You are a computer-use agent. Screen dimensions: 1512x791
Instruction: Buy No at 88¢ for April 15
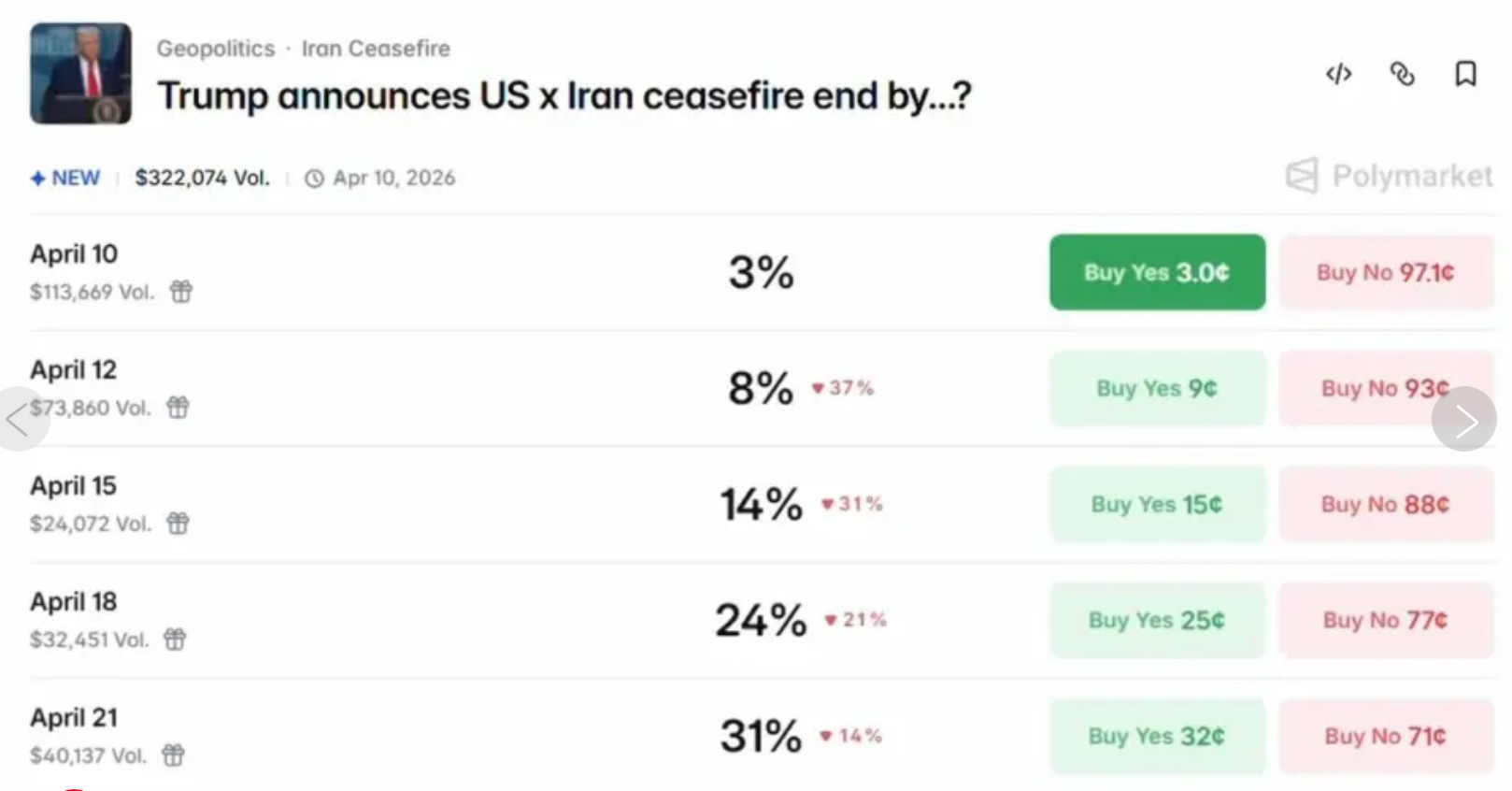[x=1385, y=504]
